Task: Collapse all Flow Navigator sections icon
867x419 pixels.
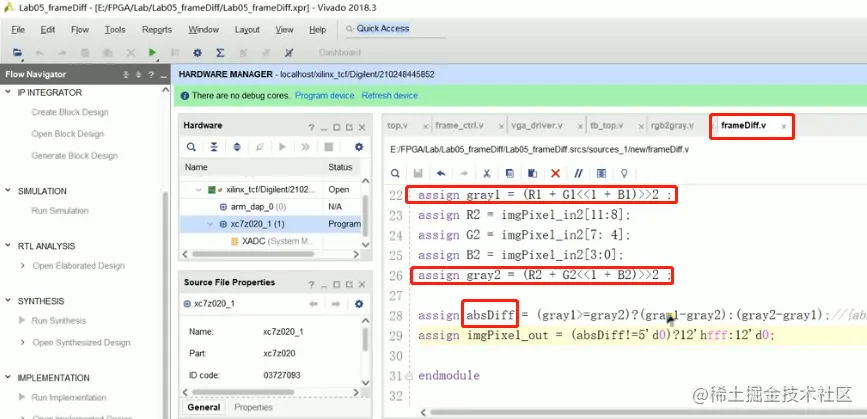Action: (x=126, y=75)
